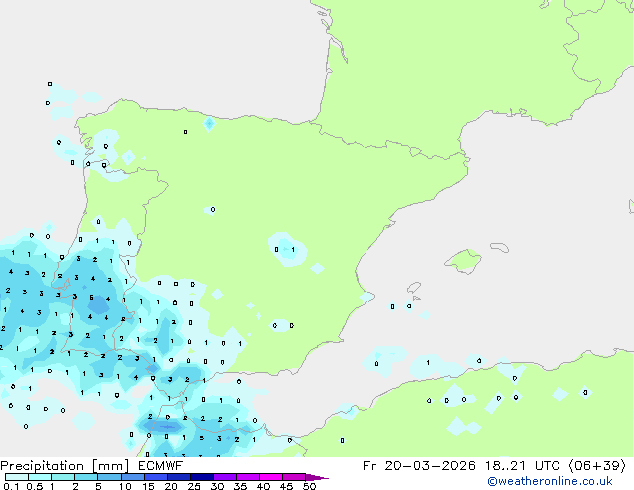634x490 pixels.
Task: Pick the 30–35 mm purple legend swatch
Action: pyautogui.click(x=224, y=477)
